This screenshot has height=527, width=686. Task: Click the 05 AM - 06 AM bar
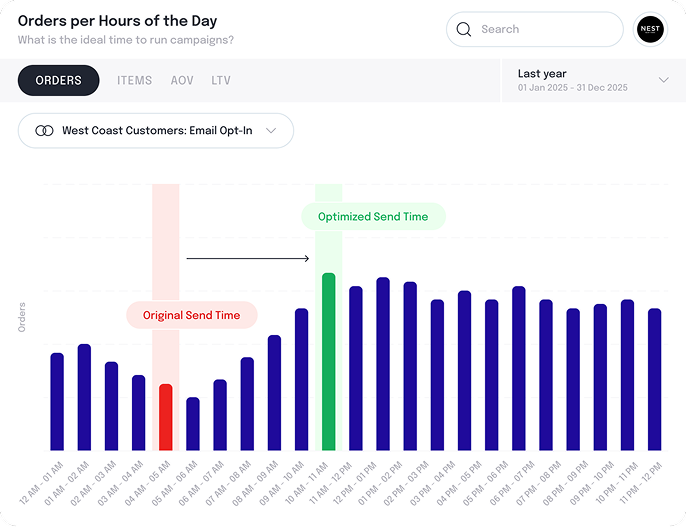(x=193, y=424)
